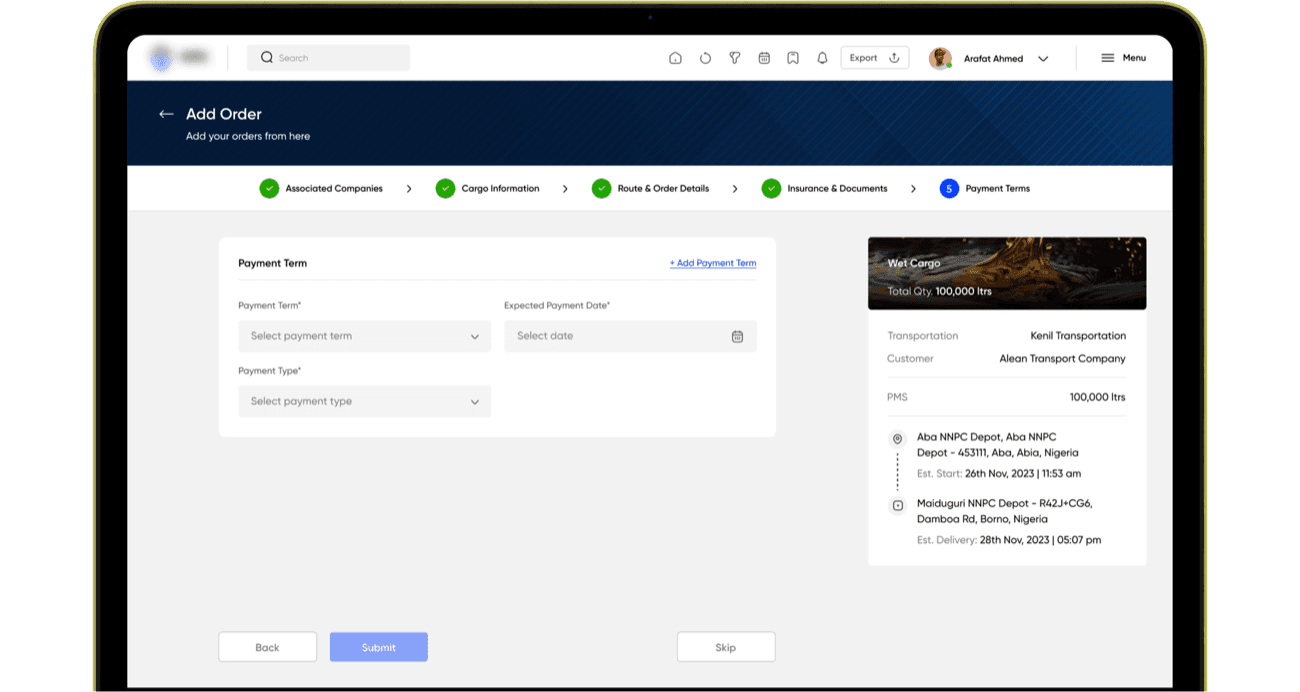This screenshot has height=692, width=1300.
Task: Focus the Search field
Action: [x=328, y=58]
